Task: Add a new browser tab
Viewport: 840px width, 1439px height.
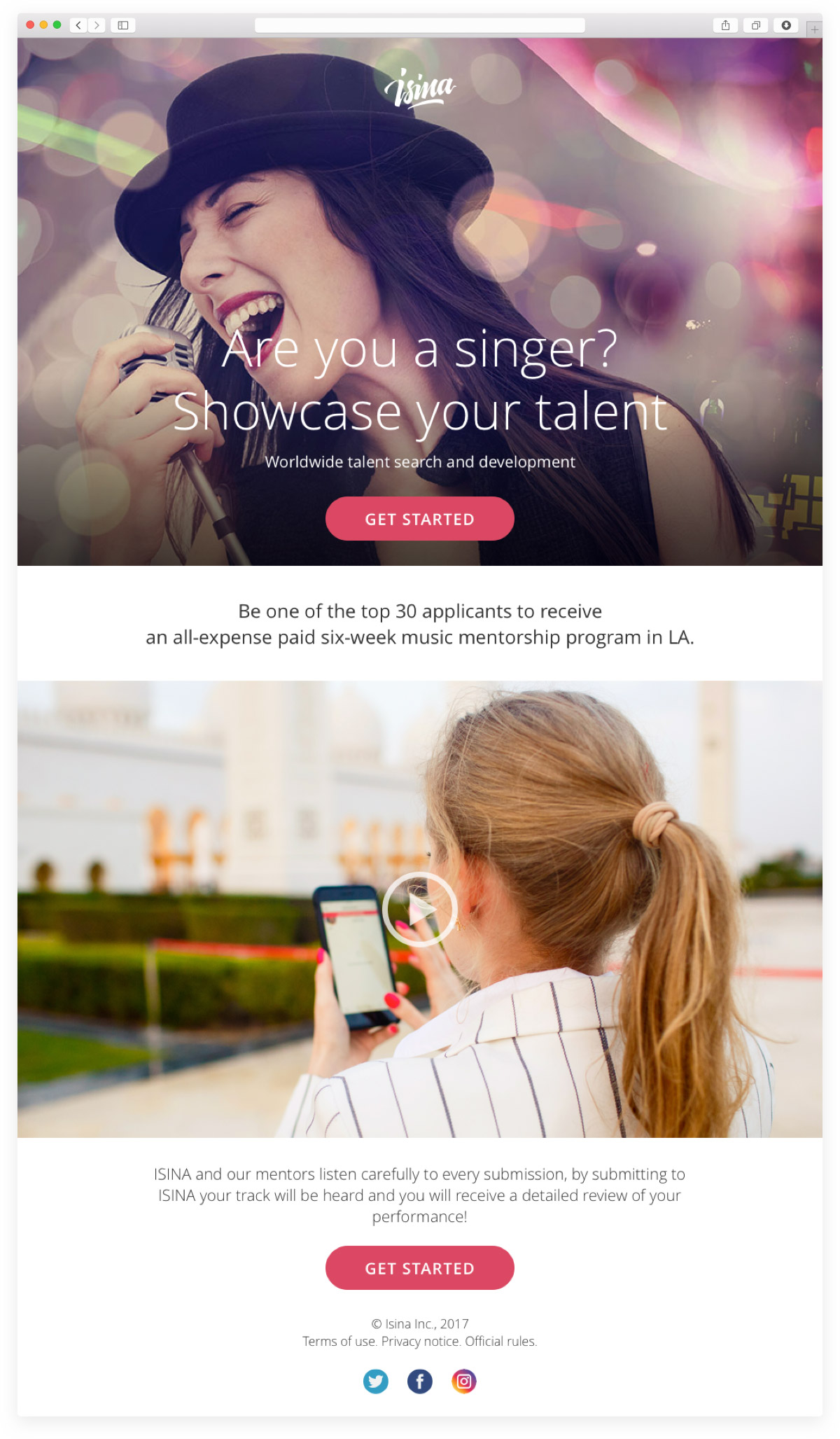Action: (814, 29)
